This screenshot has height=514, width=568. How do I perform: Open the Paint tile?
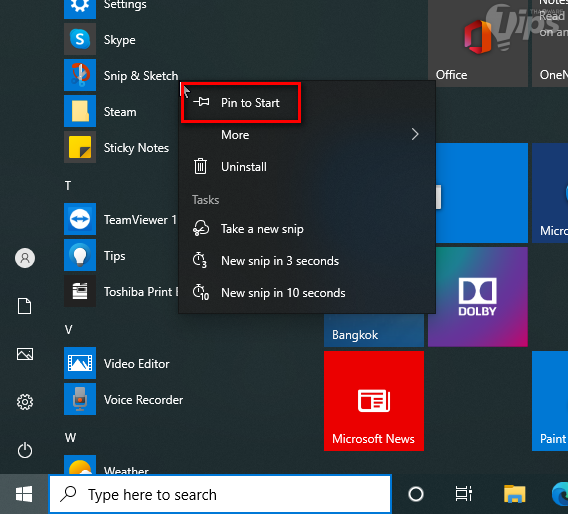pyautogui.click(x=550, y=401)
